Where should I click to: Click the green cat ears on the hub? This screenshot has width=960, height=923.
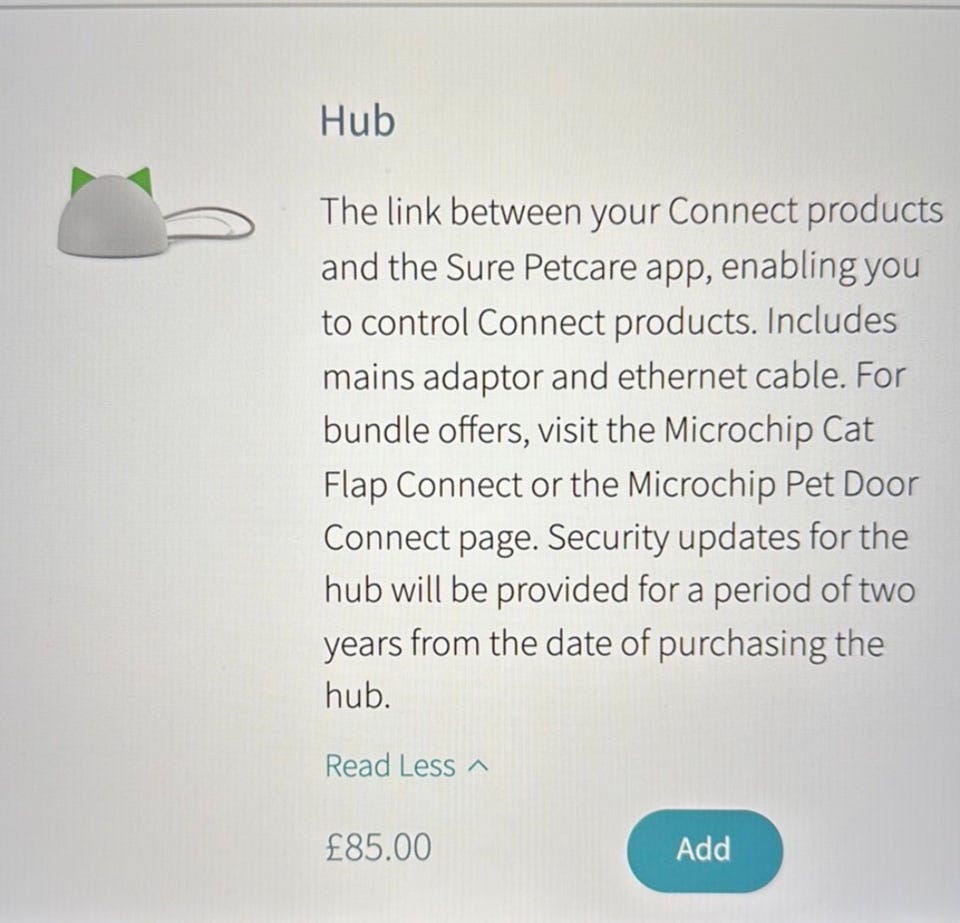click(x=111, y=181)
